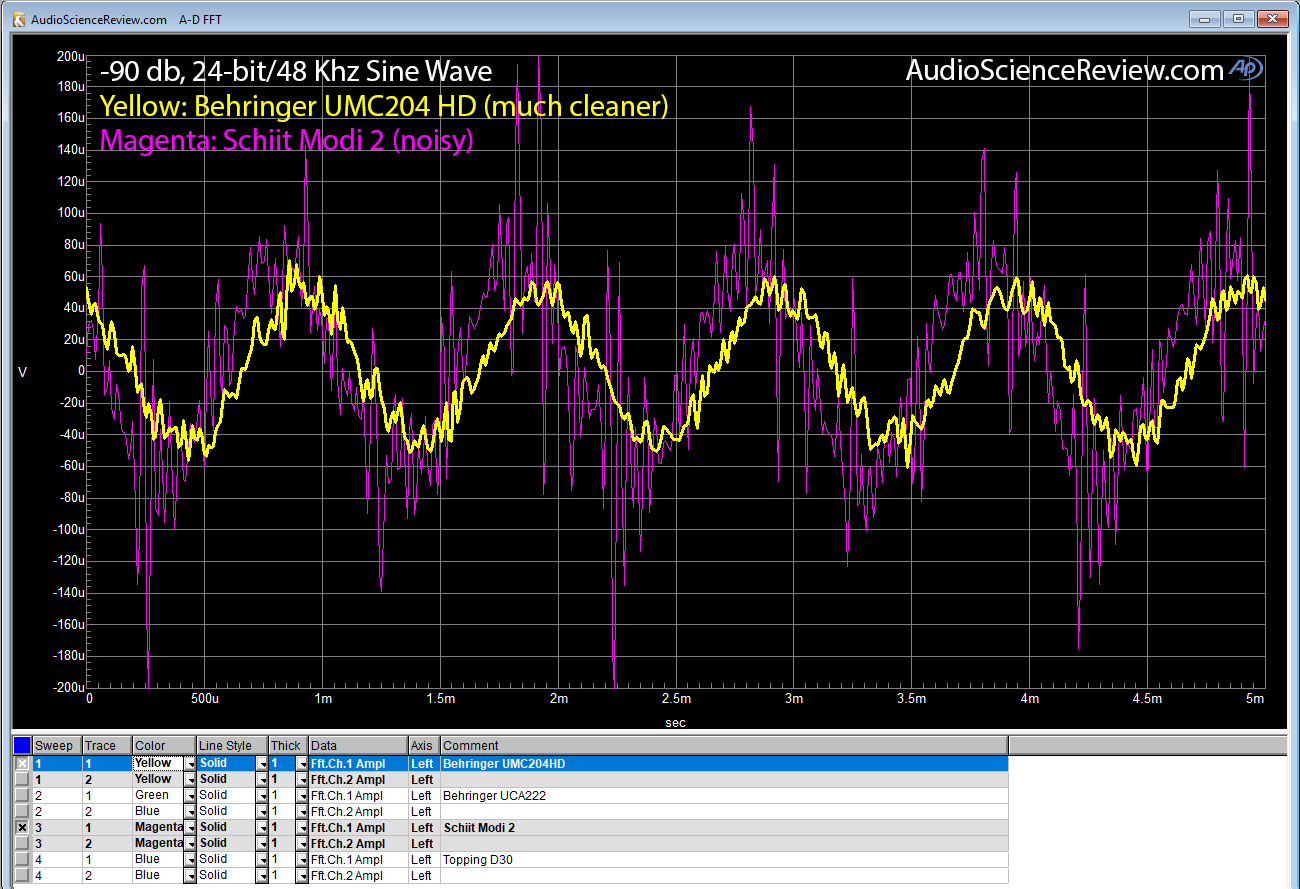This screenshot has height=889, width=1300.
Task: Click Axis Left cell in Topping D30 row
Action: [x=424, y=859]
